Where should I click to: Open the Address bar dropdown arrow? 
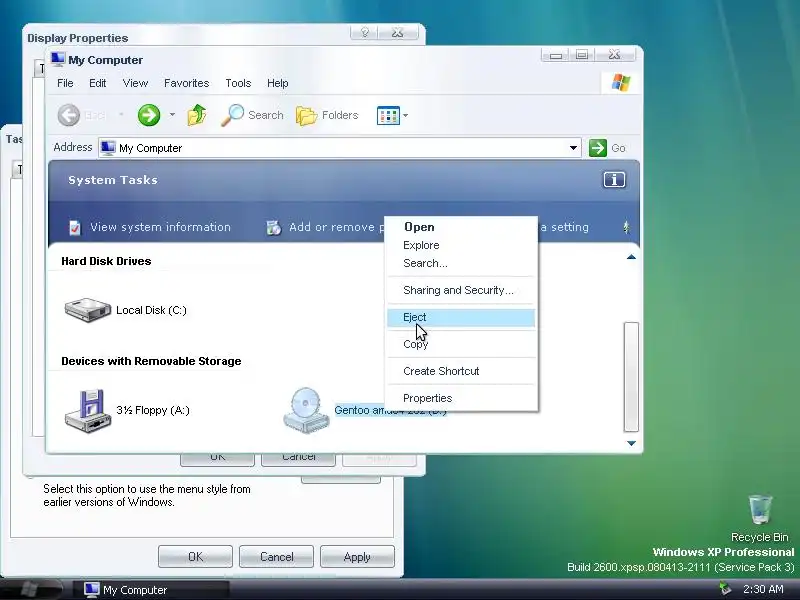[573, 148]
